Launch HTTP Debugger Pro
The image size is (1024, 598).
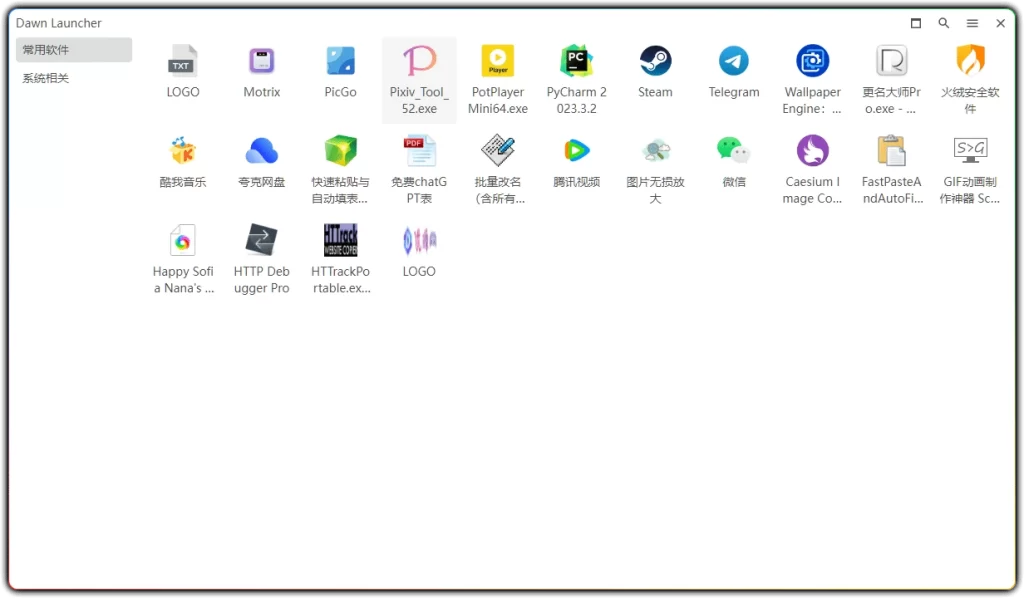(x=262, y=241)
